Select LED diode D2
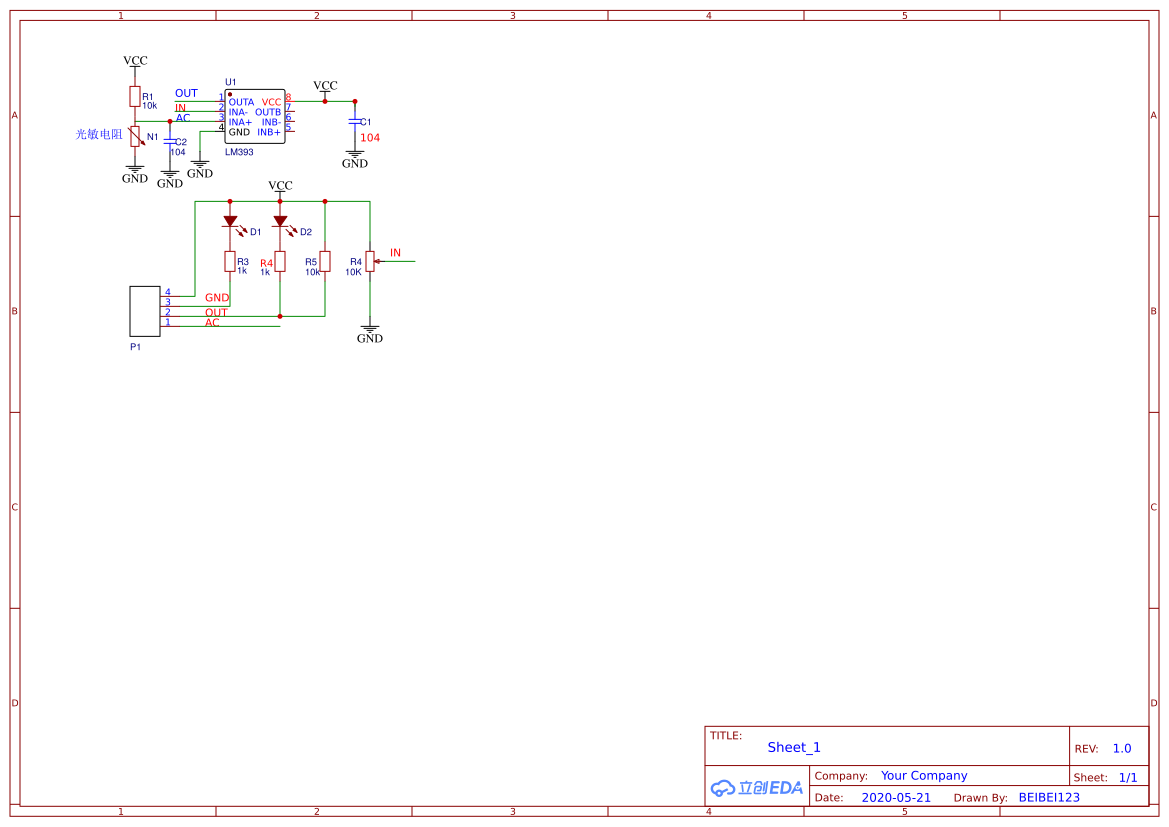The width and height of the screenshot is (1169, 827). coord(280,221)
